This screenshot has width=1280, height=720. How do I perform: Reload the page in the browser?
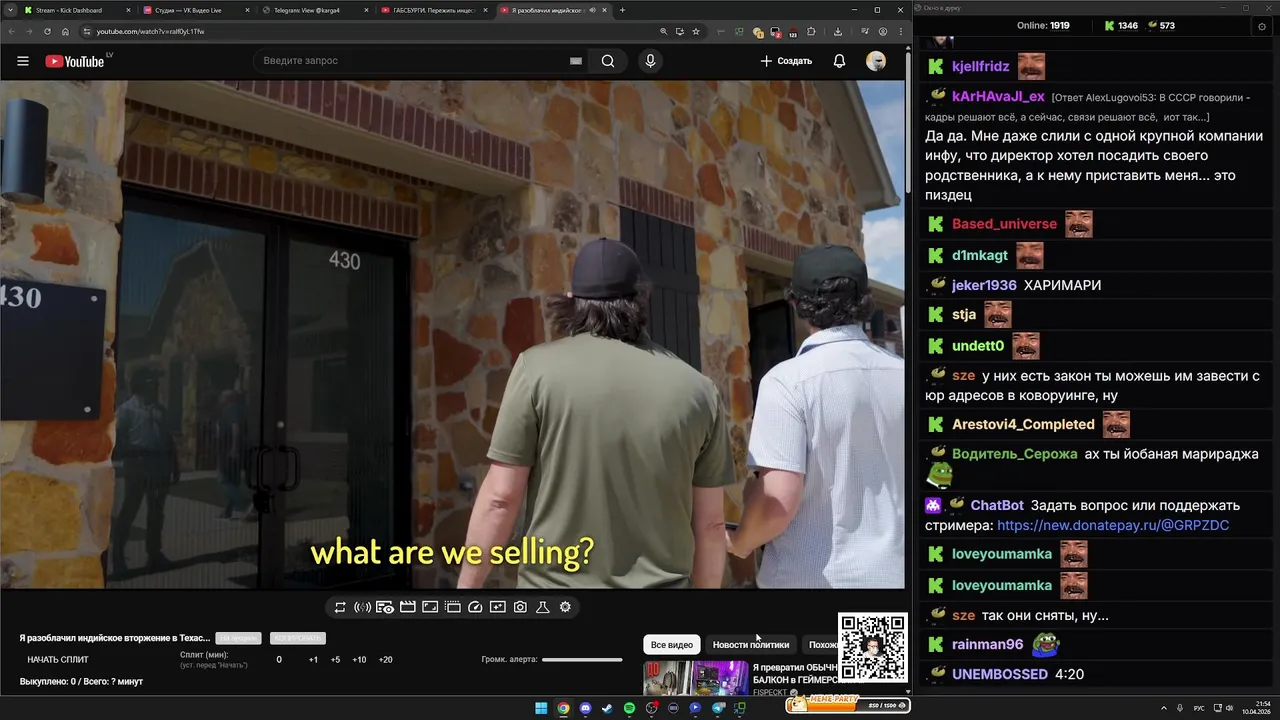(x=46, y=31)
